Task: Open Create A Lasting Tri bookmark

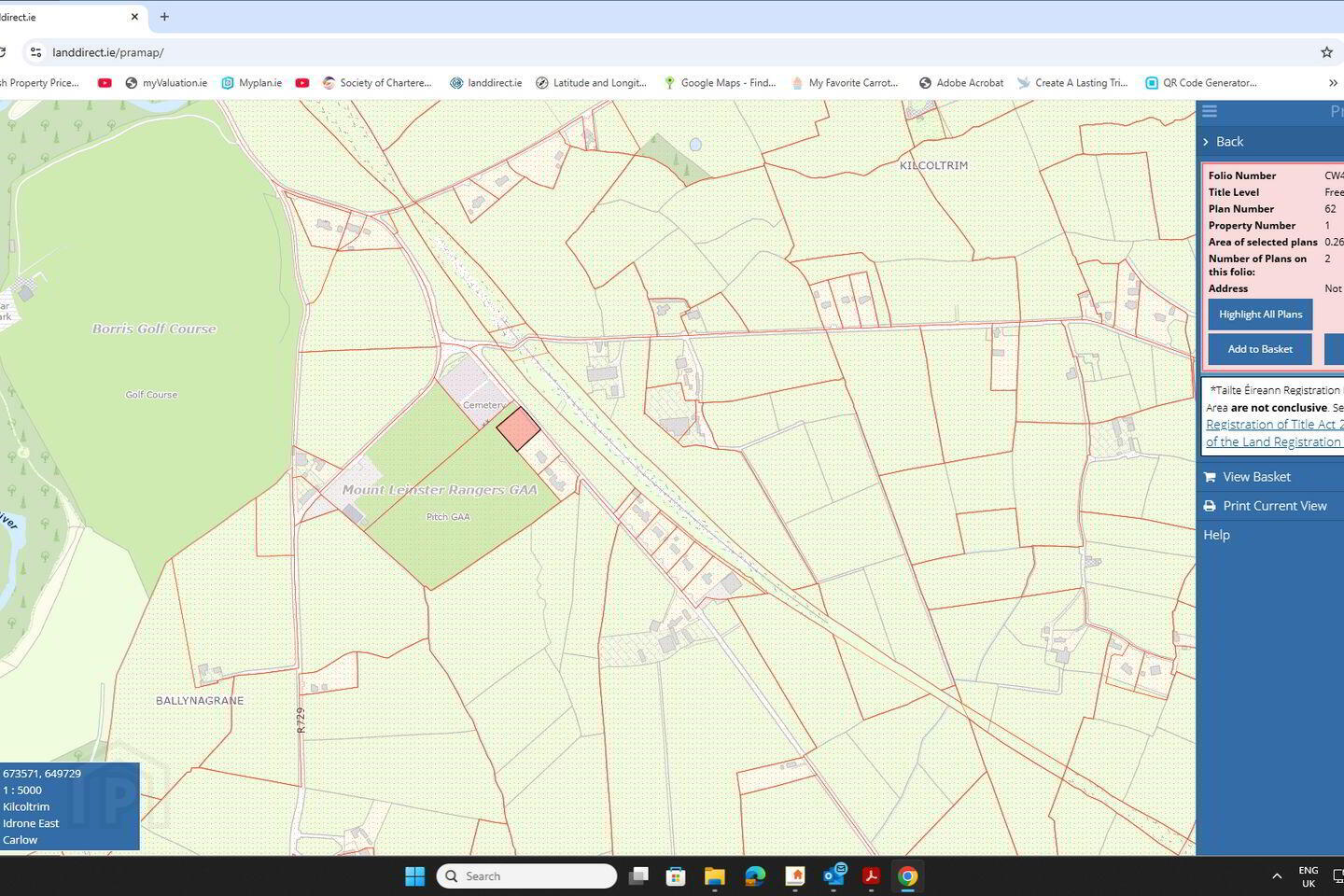Action: coord(1072,83)
